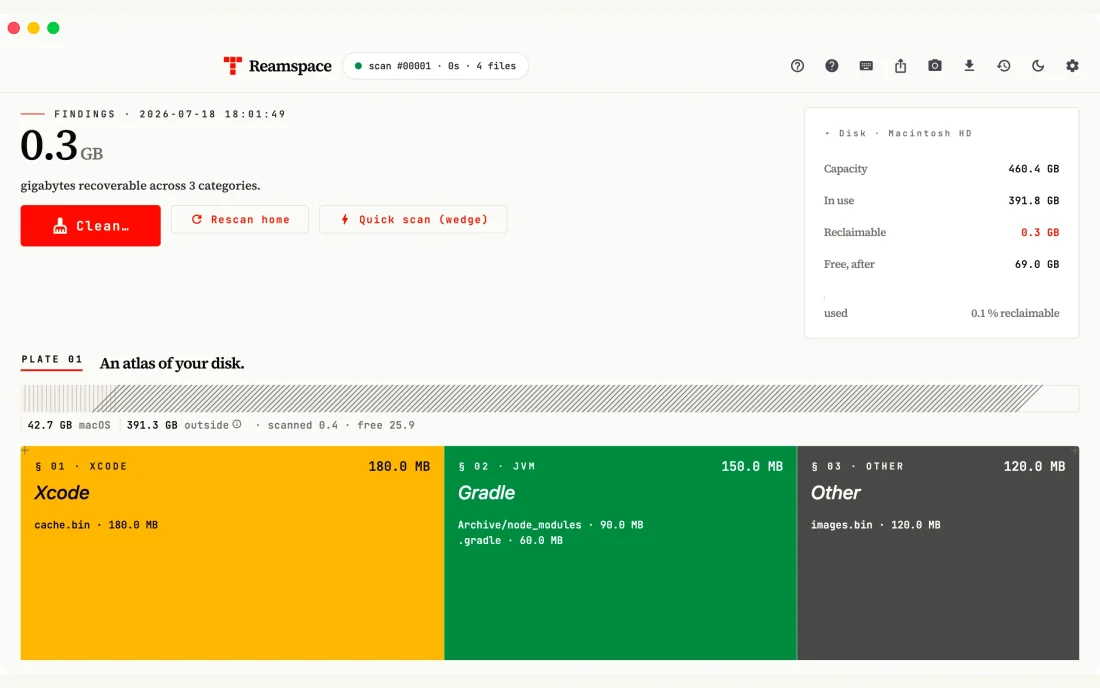Toggle dark mode with moon icon
Screen dimensions: 1100x688
click(1038, 66)
